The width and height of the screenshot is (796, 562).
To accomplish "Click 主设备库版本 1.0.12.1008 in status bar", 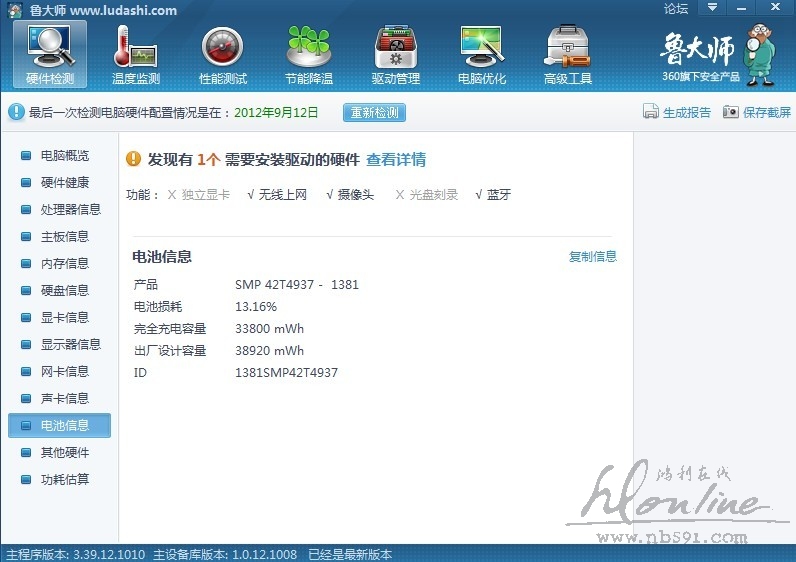I will [225, 554].
